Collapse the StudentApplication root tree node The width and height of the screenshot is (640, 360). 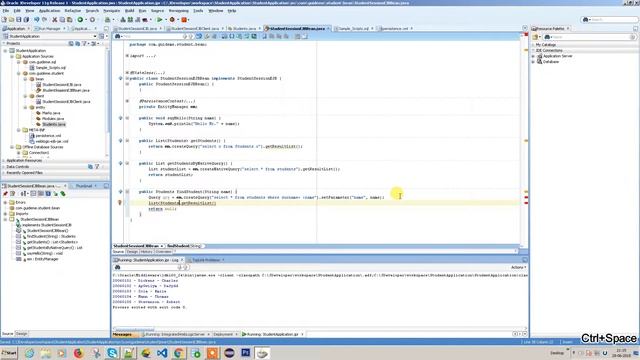tap(6, 51)
